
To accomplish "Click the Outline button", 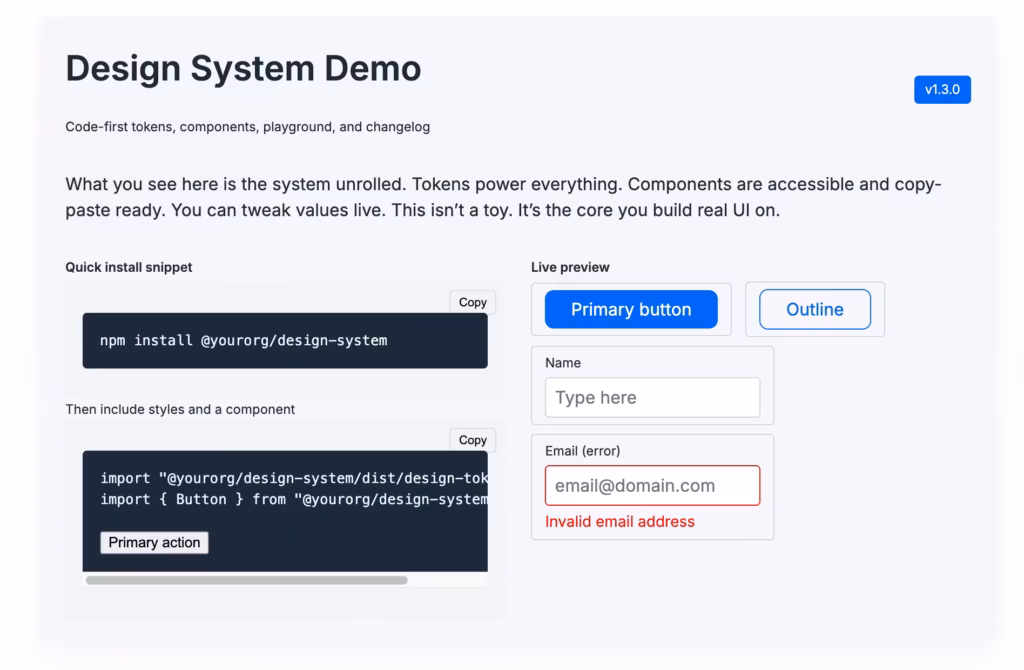I will coord(814,310).
